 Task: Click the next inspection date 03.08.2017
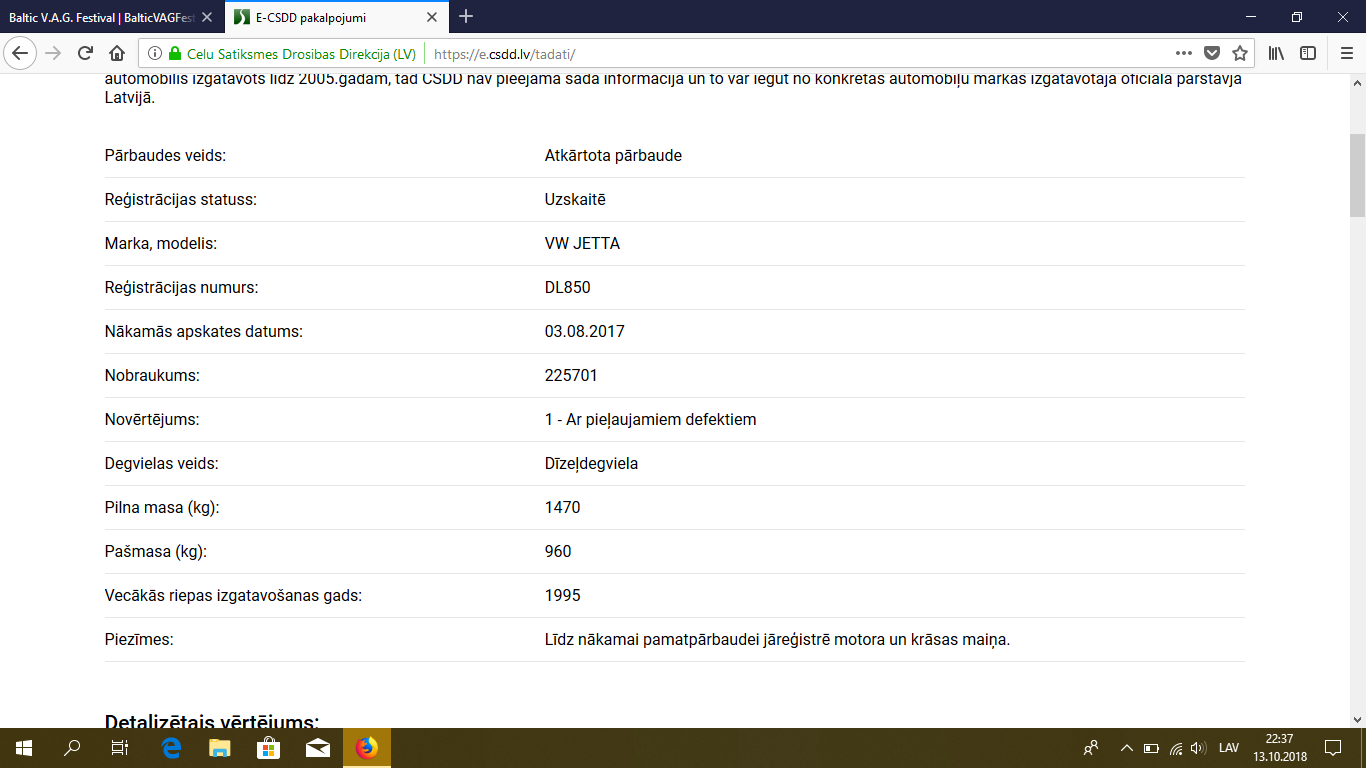click(585, 332)
